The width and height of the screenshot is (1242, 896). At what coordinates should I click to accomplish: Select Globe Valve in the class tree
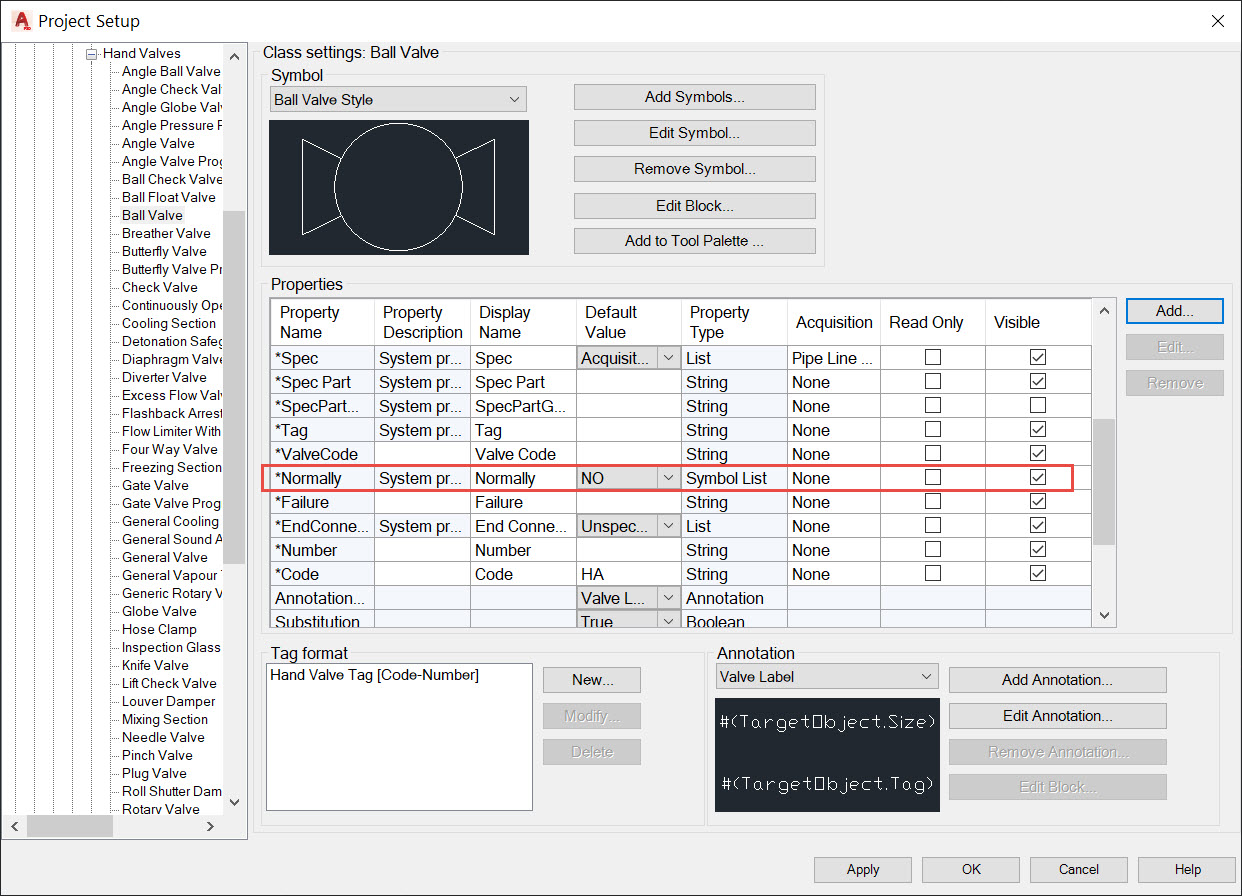coord(159,611)
